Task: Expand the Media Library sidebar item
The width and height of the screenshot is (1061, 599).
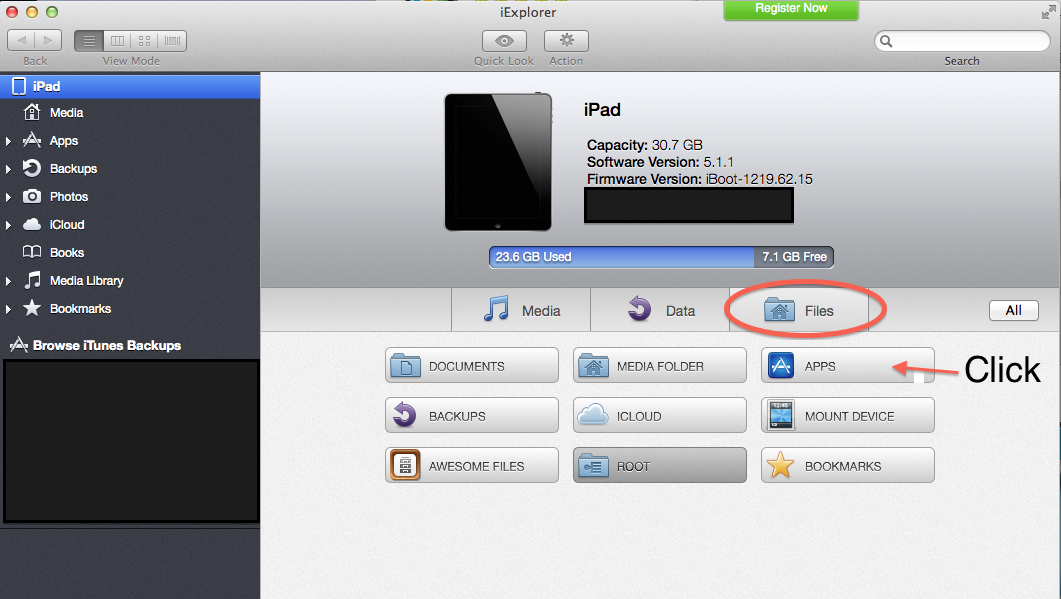Action: (x=8, y=281)
